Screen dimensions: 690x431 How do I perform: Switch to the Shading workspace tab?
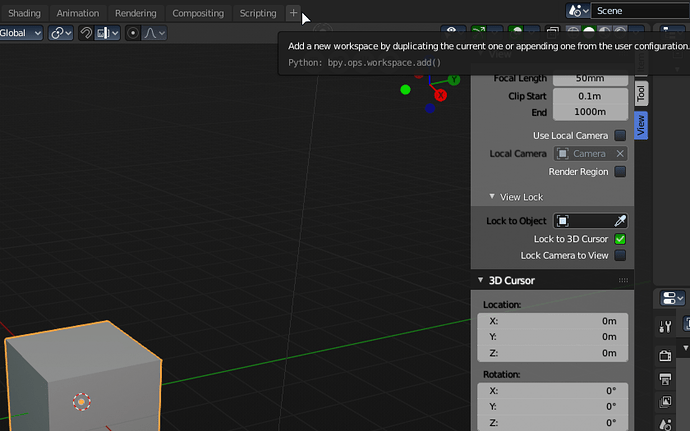24,13
